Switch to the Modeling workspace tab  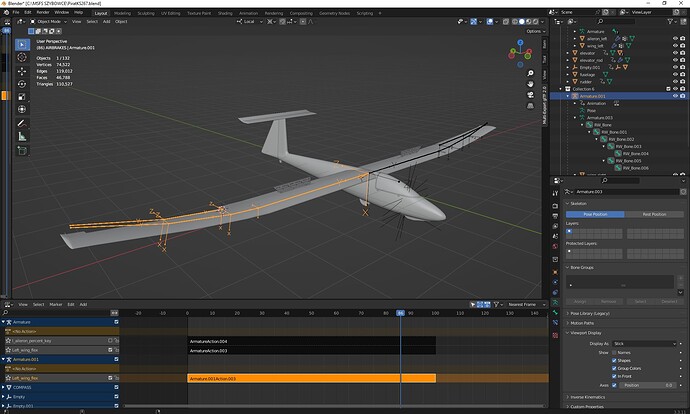tap(122, 13)
